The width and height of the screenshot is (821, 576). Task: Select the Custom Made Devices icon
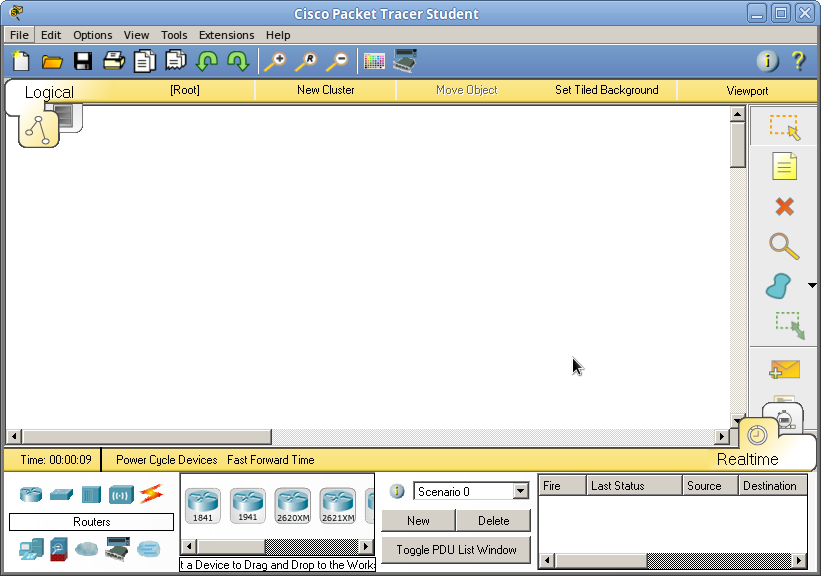pos(117,549)
